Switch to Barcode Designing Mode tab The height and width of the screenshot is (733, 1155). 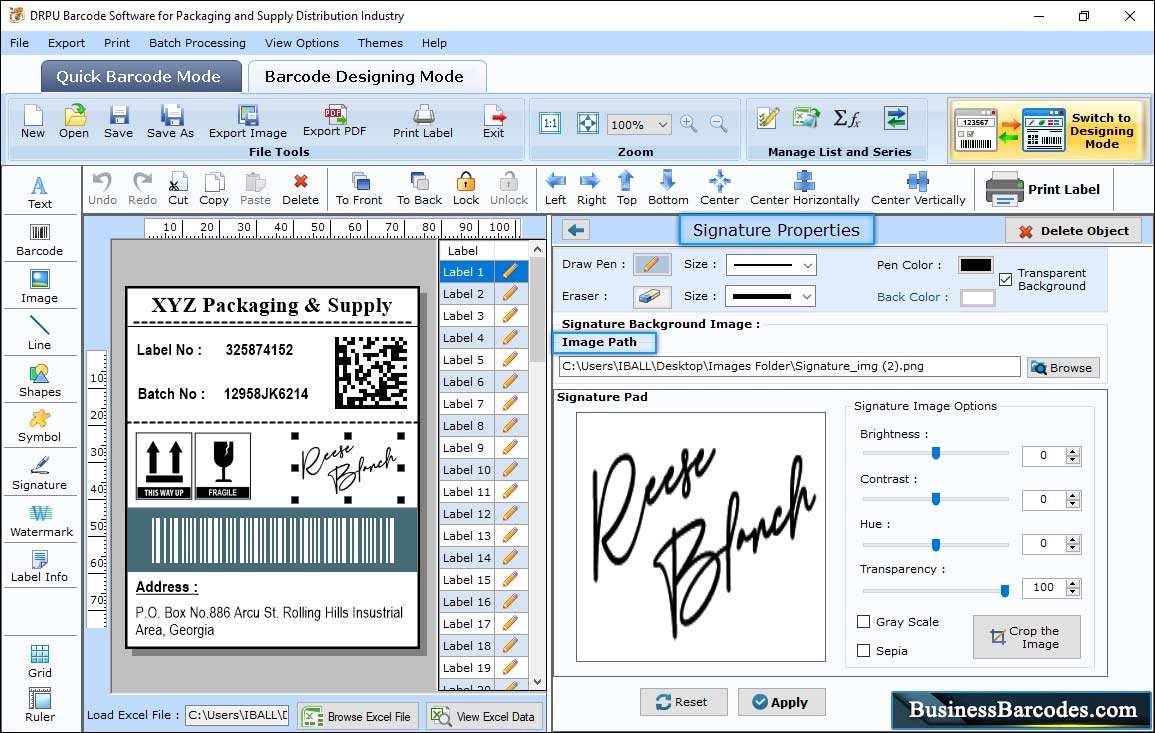(x=366, y=76)
